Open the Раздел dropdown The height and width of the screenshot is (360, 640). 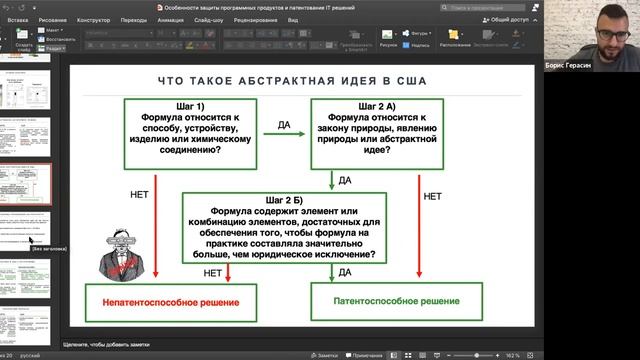[52, 48]
